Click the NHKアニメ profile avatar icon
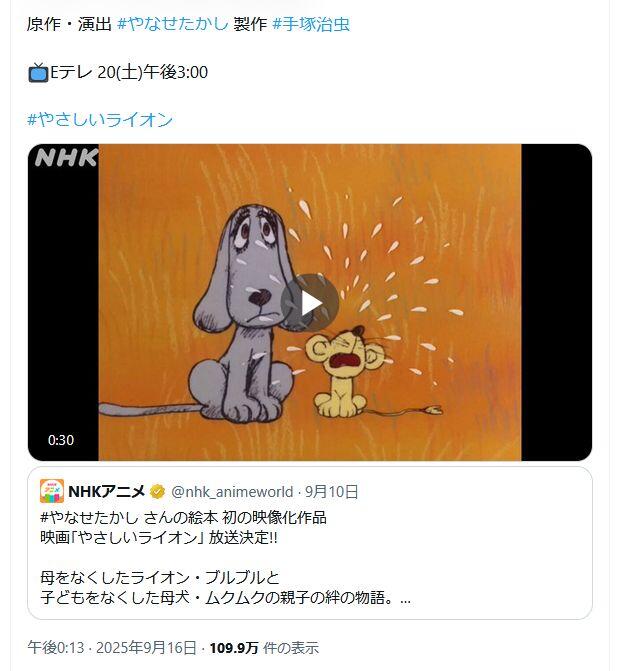The height and width of the screenshot is (671, 634). tap(52, 491)
